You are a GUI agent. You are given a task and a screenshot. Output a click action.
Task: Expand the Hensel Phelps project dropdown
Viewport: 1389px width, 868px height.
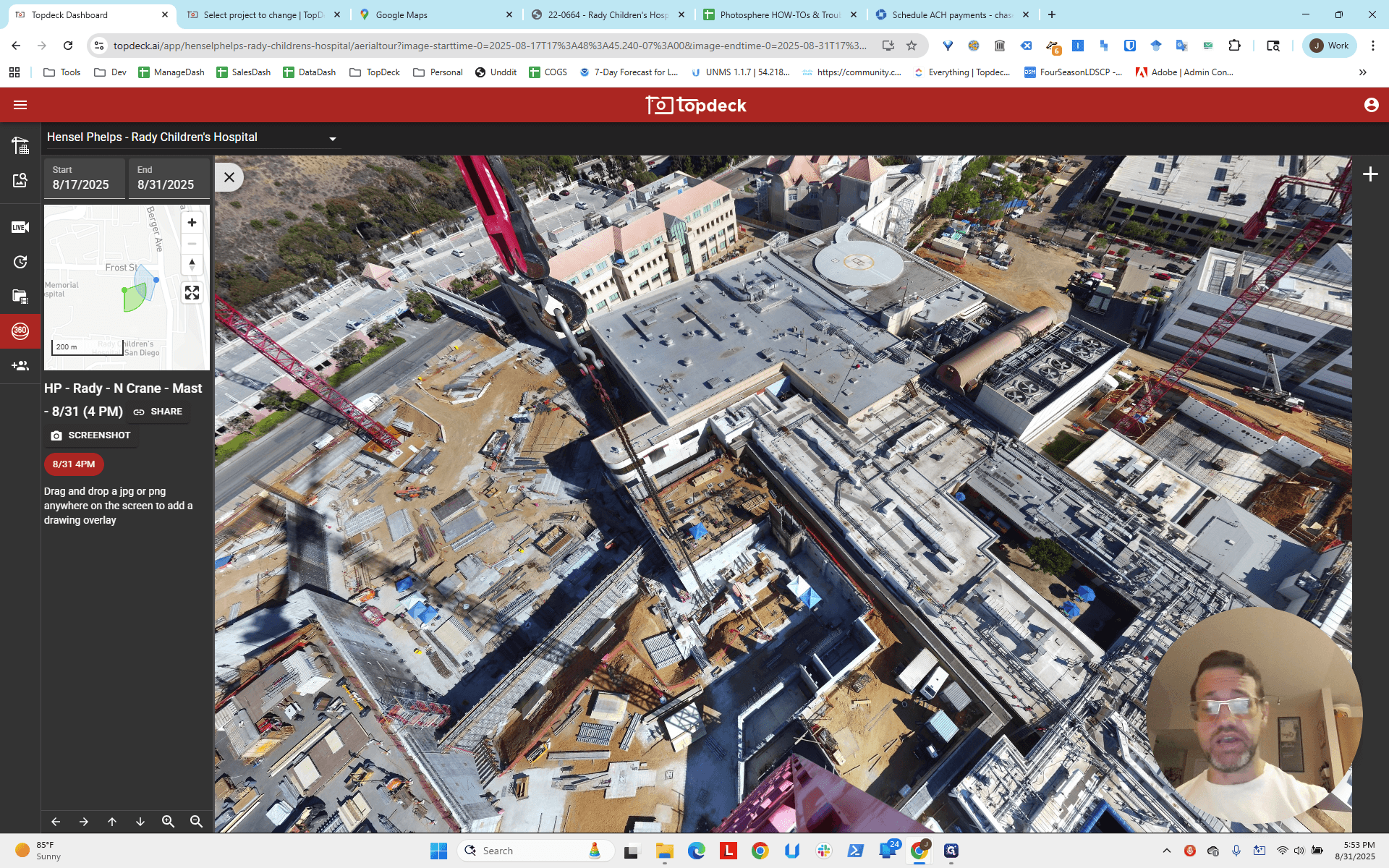pyautogui.click(x=333, y=138)
